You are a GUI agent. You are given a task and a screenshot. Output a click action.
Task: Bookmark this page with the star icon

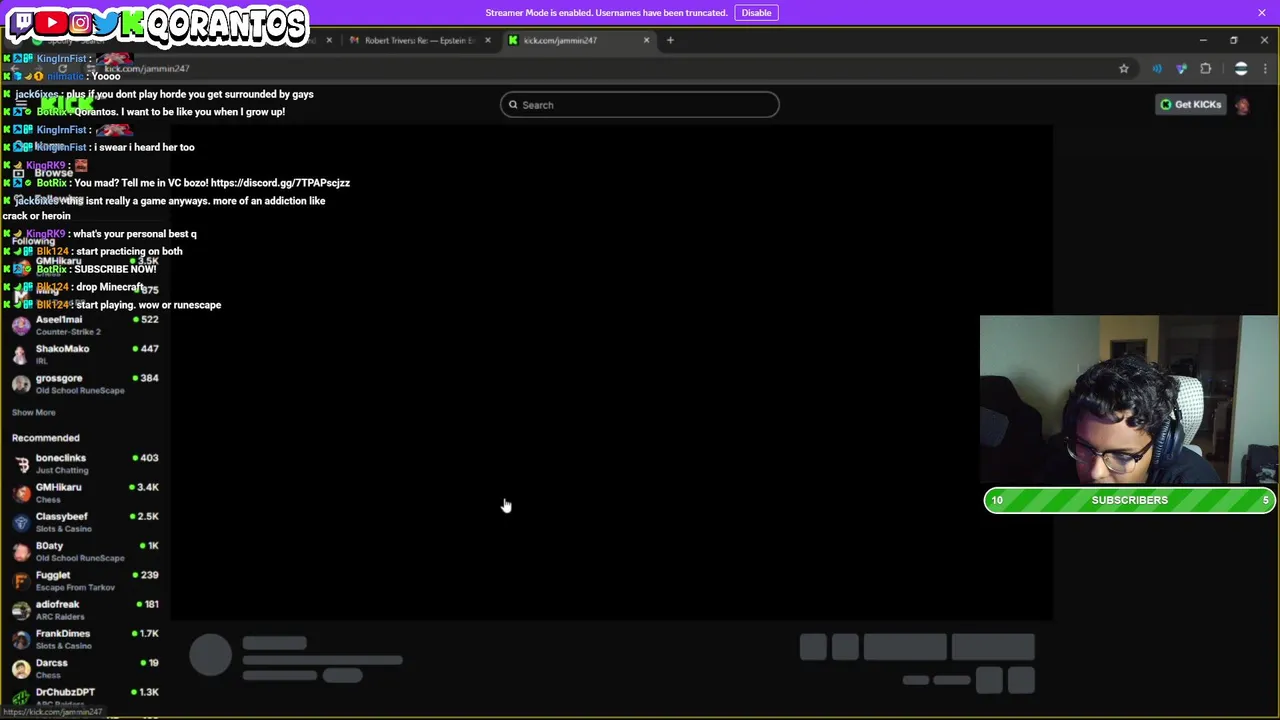[x=1124, y=69]
